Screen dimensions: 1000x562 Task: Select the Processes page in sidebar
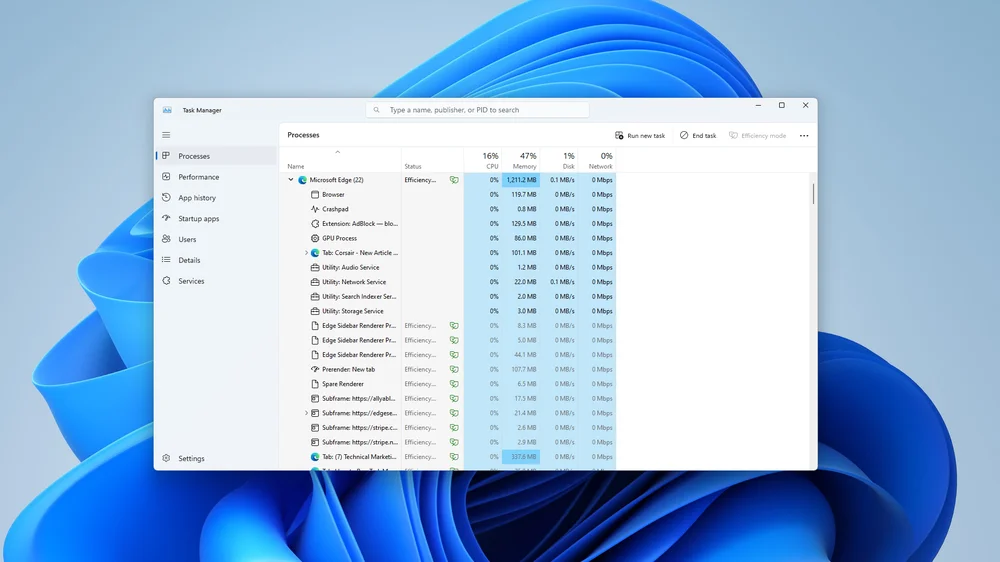(x=194, y=156)
